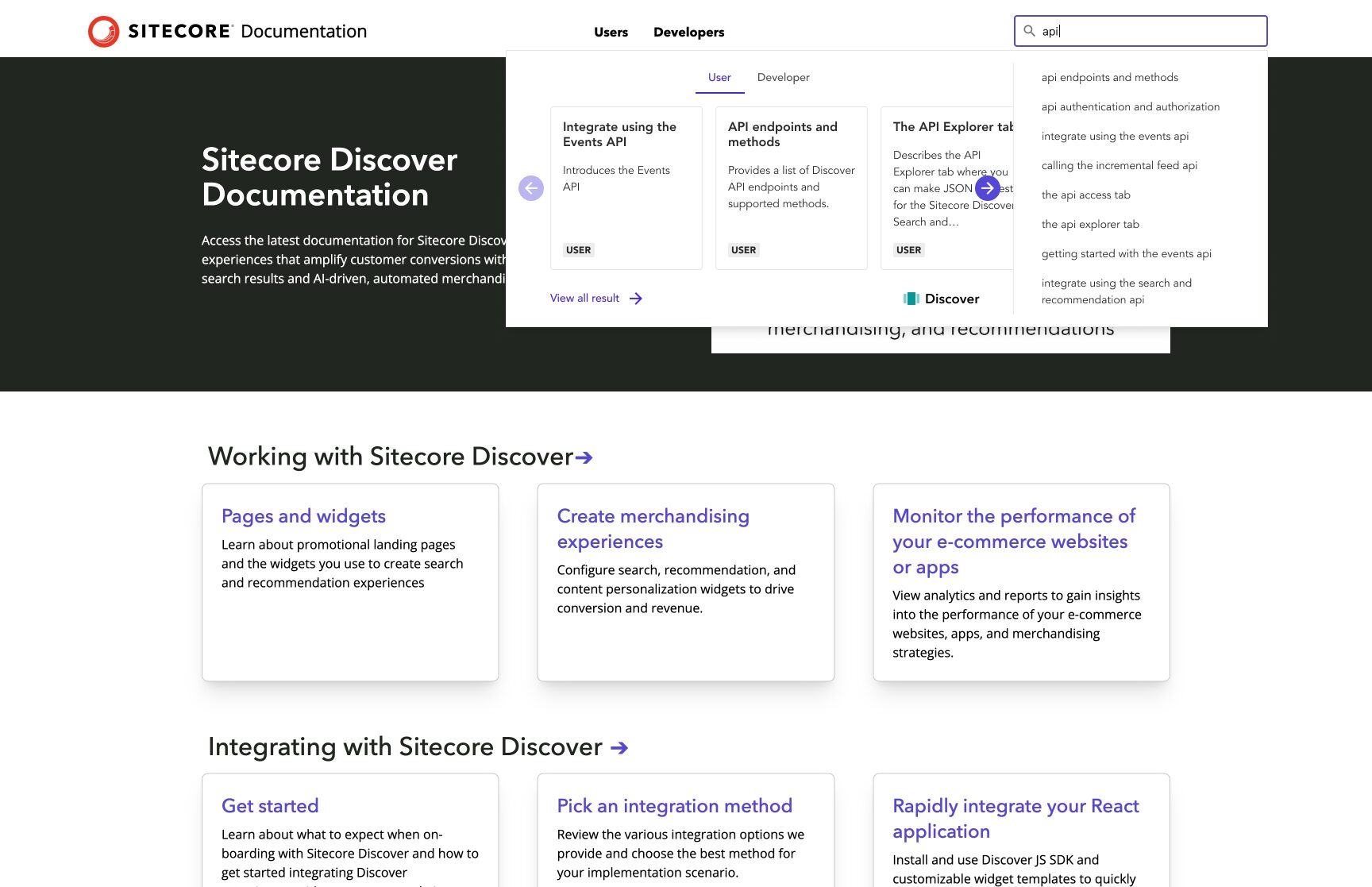Open the Integrating with Sitecore Discover heading
This screenshot has height=887, width=1372.
pyautogui.click(x=405, y=746)
